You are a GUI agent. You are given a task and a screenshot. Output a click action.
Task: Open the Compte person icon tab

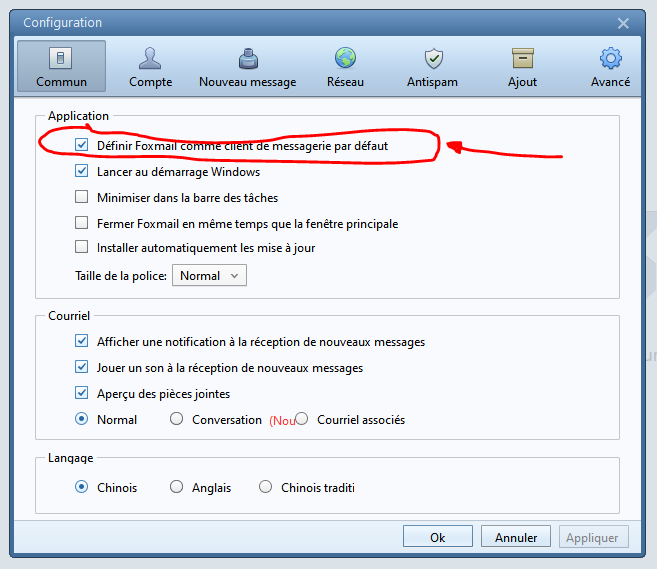pyautogui.click(x=150, y=58)
